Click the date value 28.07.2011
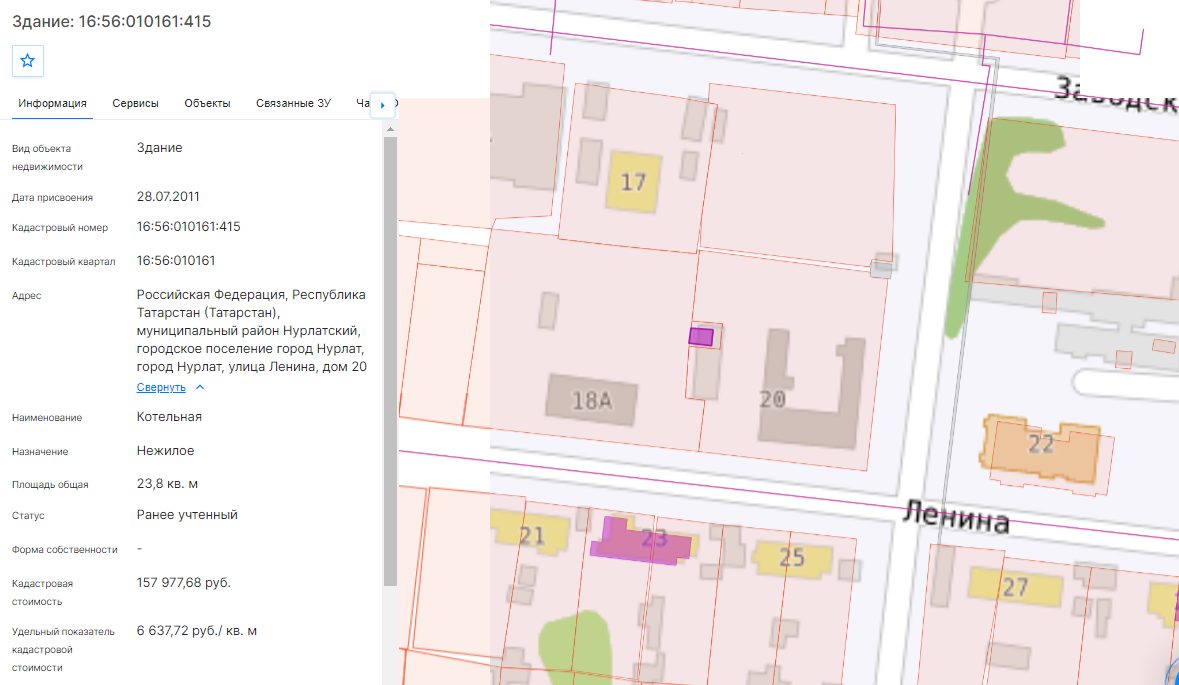Viewport: 1179px width, 685px height. (168, 196)
